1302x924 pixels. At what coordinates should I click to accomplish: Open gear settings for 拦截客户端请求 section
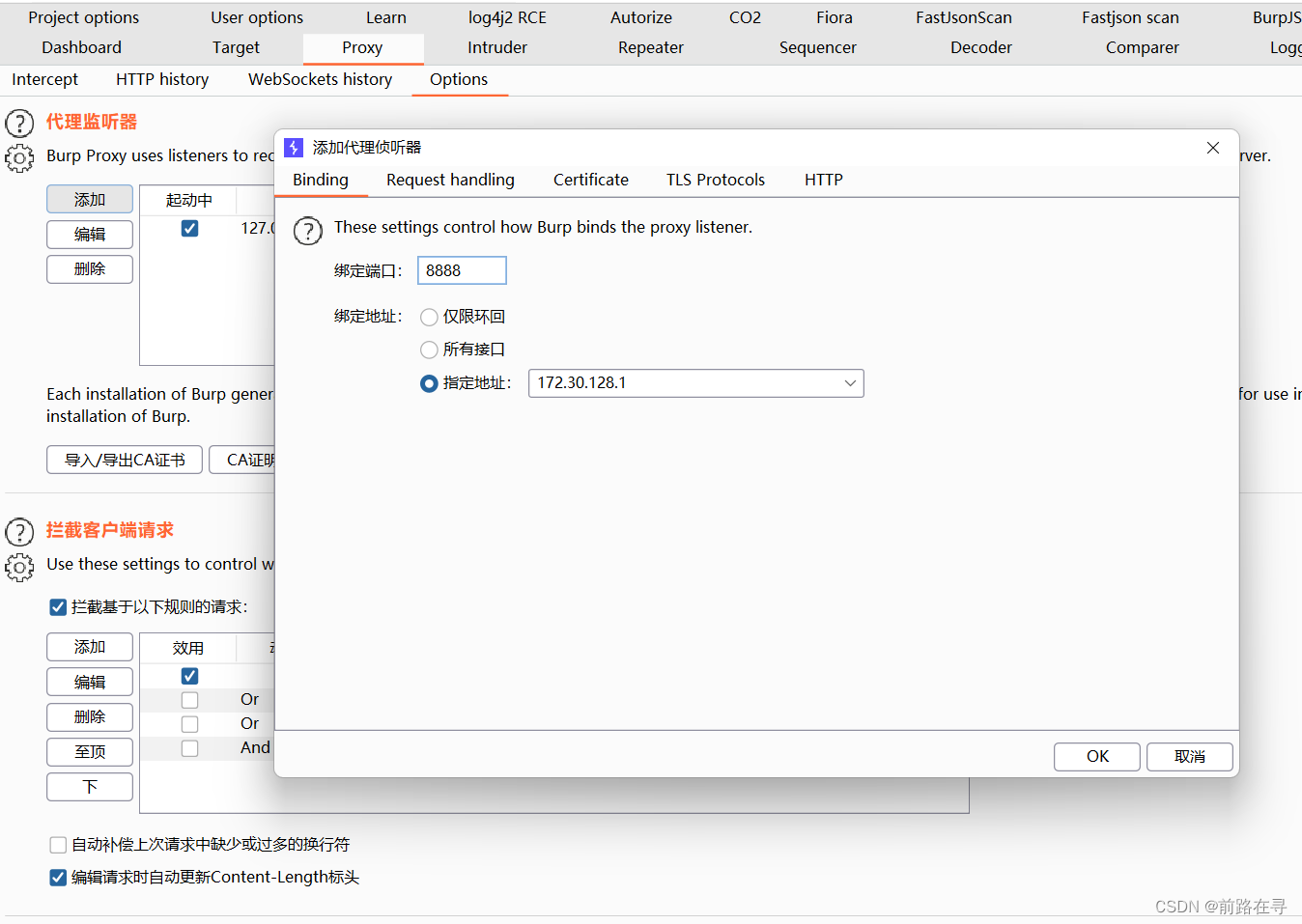tap(19, 567)
